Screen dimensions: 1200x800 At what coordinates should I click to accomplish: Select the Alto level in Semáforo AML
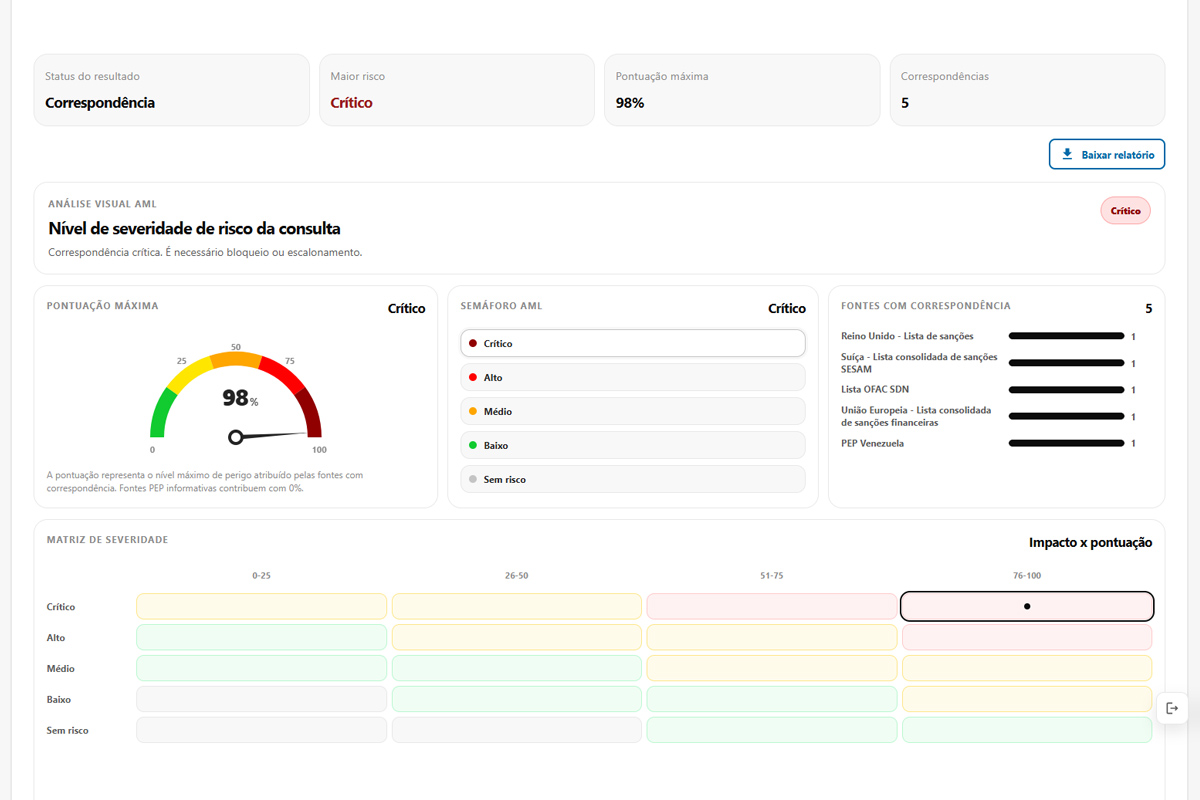(x=633, y=377)
